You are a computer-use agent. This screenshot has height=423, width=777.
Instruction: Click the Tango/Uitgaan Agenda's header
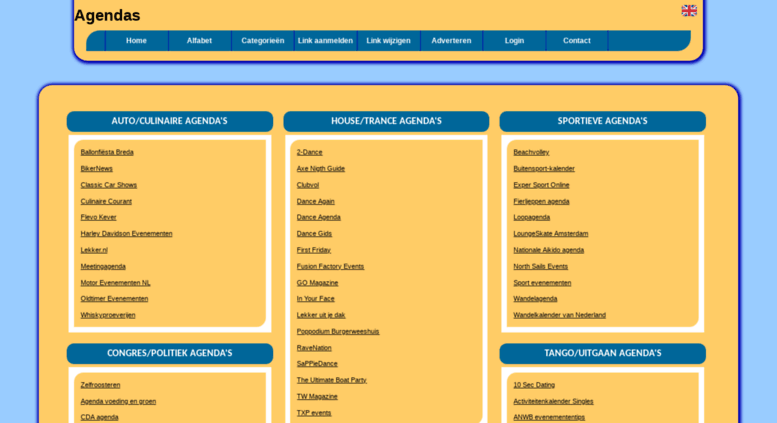(x=603, y=354)
